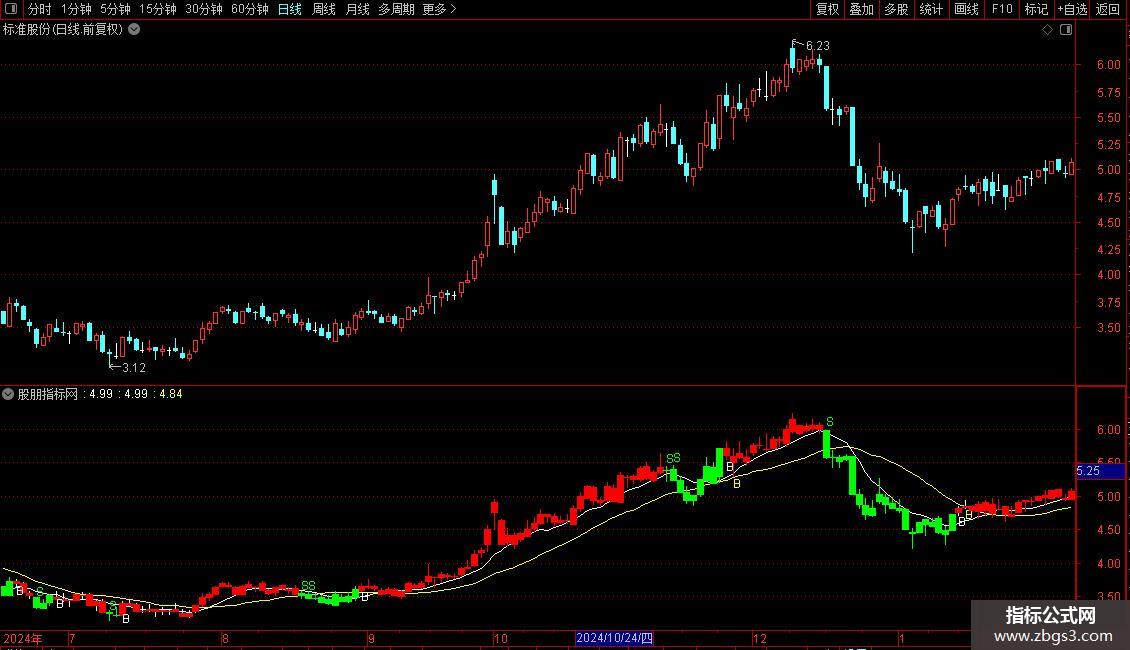
Task: Add stock with +自选 button
Action: tap(1072, 9)
